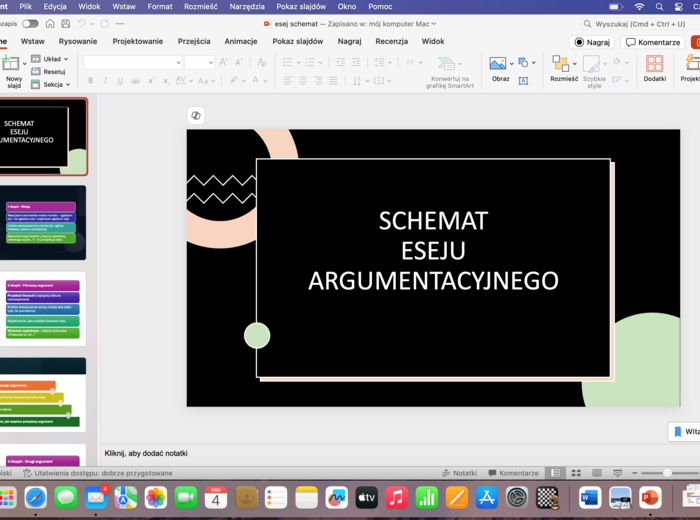700x520 pixels.
Task: Open Photos app from the Dock
Action: click(x=156, y=498)
